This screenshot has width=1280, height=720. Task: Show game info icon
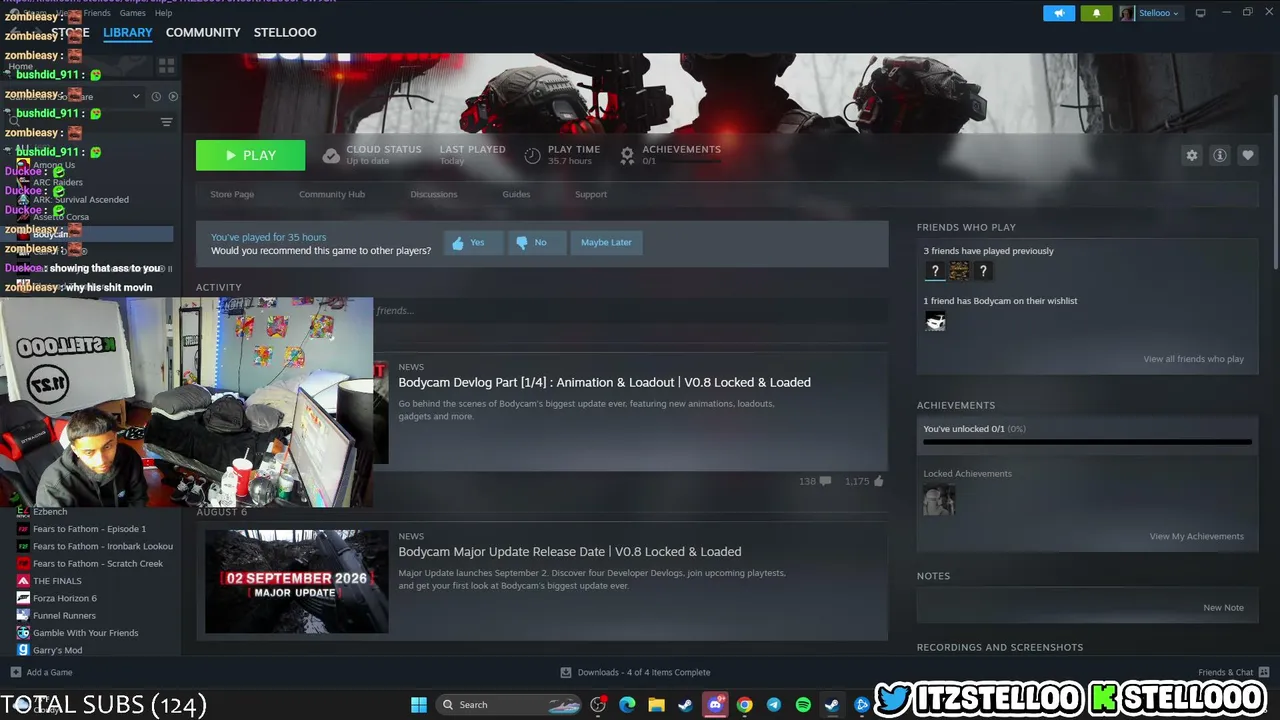coord(1219,155)
